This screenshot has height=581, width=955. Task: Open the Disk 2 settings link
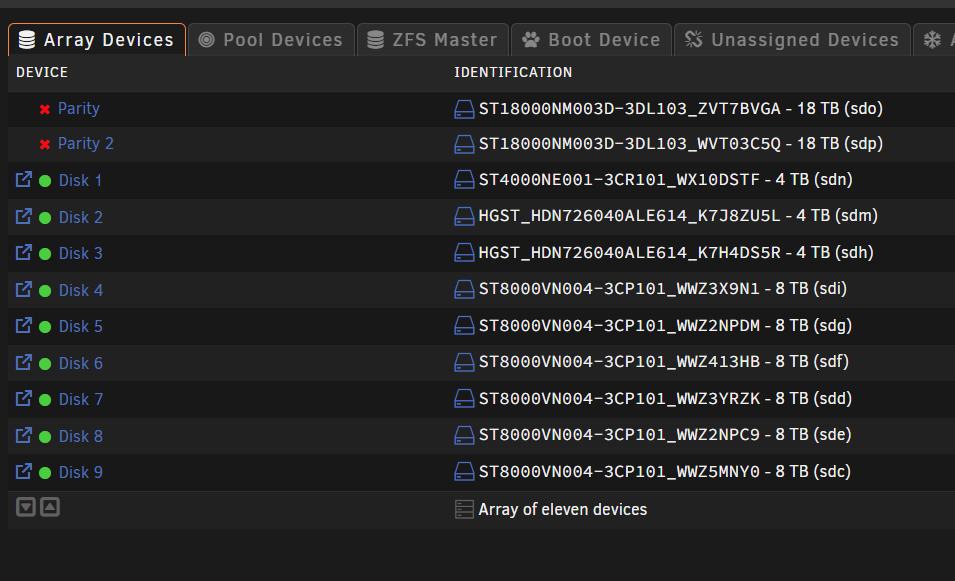tap(80, 217)
